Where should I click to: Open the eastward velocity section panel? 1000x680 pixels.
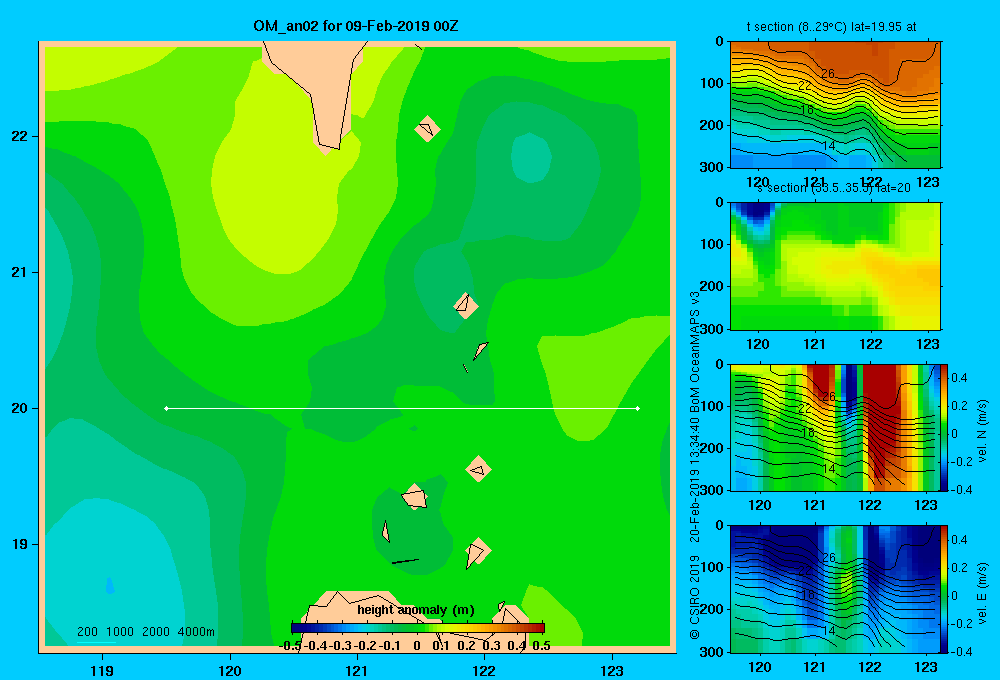click(835, 589)
